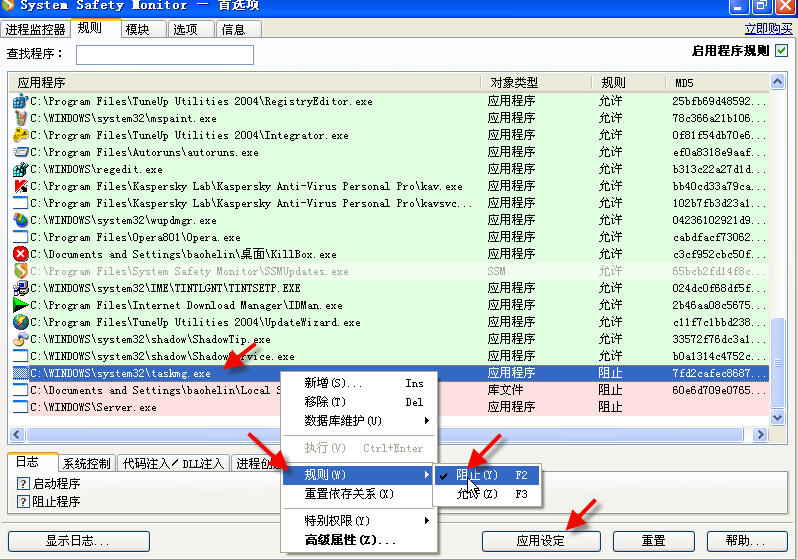Click the Kaspersky kav.exe icon
The height and width of the screenshot is (560, 798).
[20, 186]
